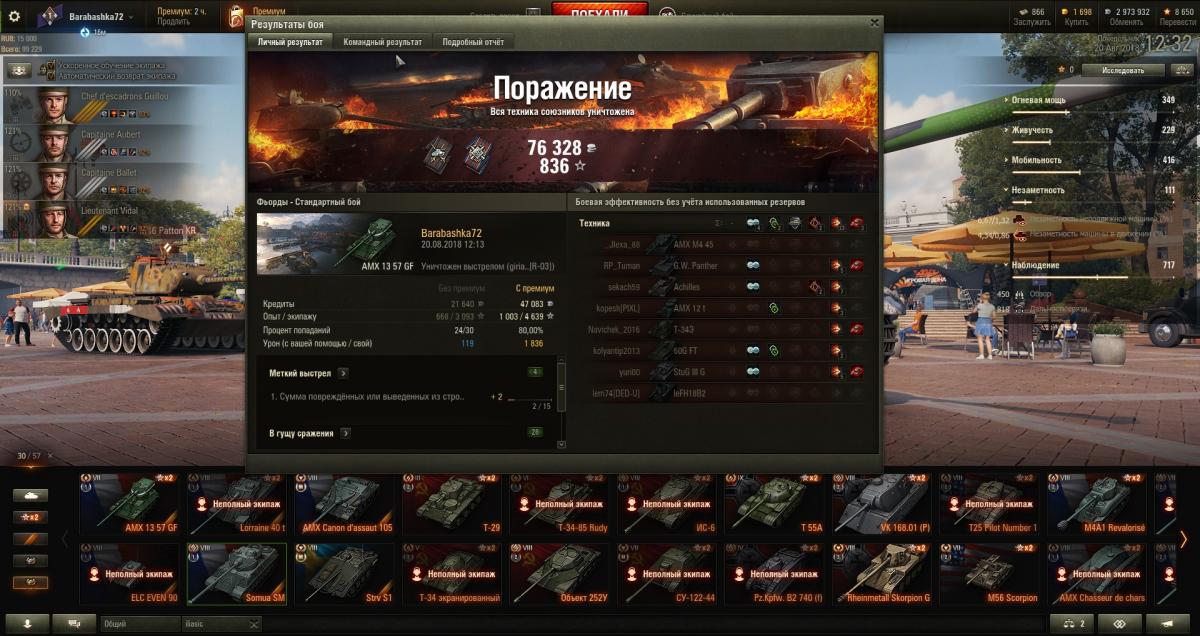Toggle the orange stripe carousel filter
This screenshot has width=1200, height=636.
click(x=30, y=539)
